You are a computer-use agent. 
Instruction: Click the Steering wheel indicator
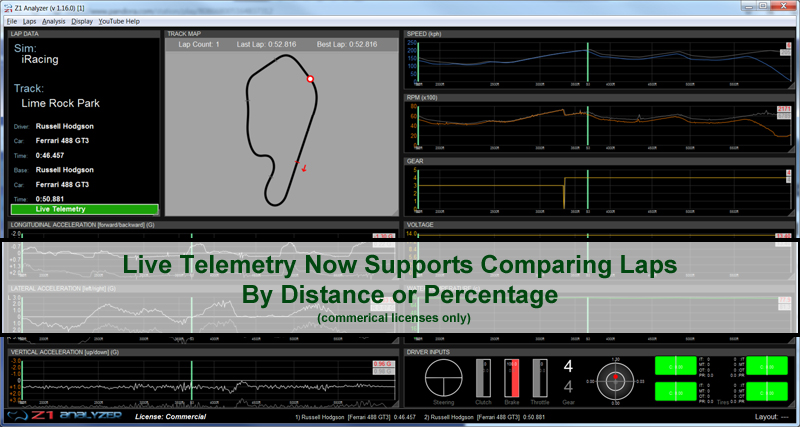tap(443, 378)
